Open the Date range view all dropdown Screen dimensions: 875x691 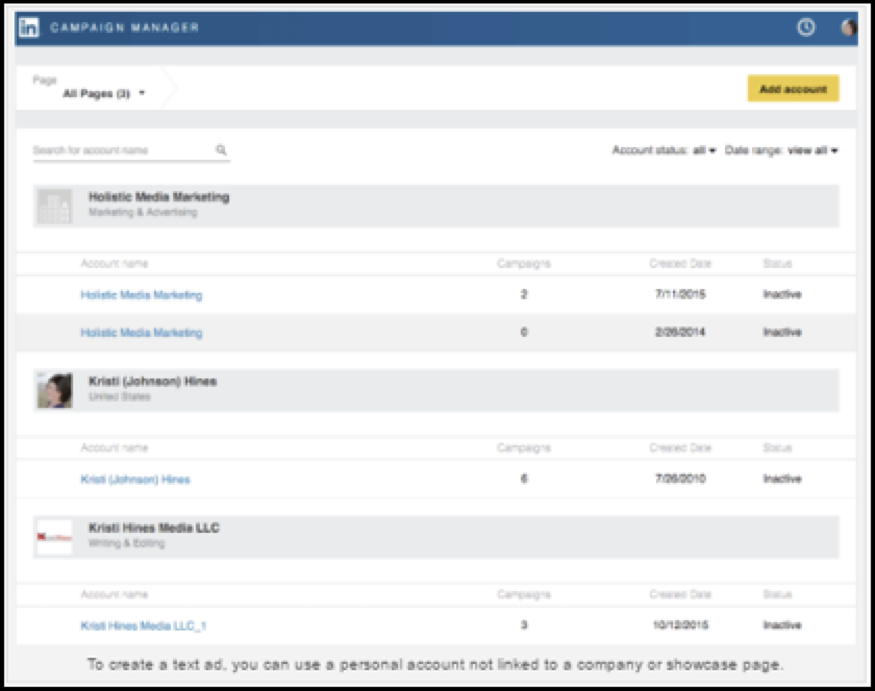tap(781, 150)
